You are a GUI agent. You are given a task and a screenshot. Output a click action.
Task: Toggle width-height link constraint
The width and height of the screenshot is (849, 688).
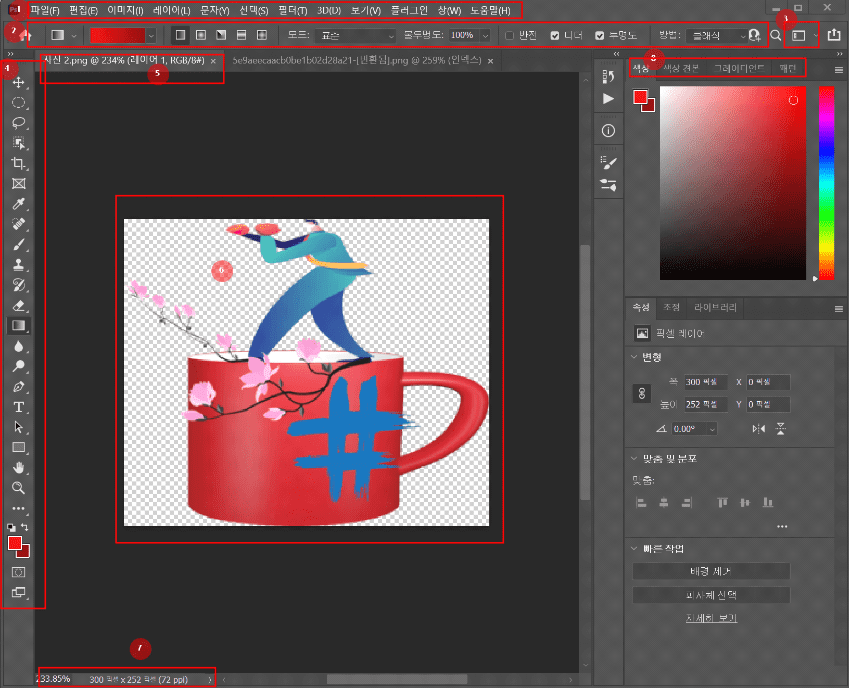click(642, 394)
